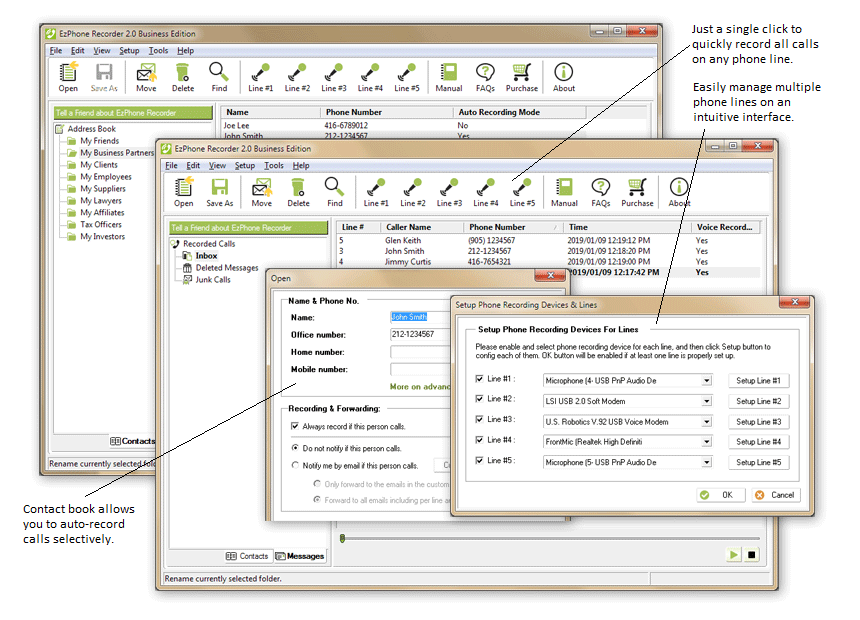Uncheck Line #4 checkbox in setup dialog
860x620 pixels.
pyautogui.click(x=479, y=440)
